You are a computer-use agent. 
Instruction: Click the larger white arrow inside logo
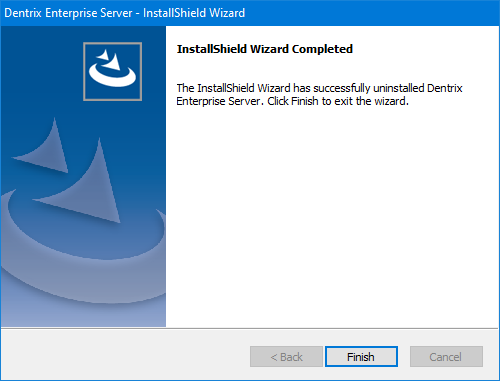113,62
